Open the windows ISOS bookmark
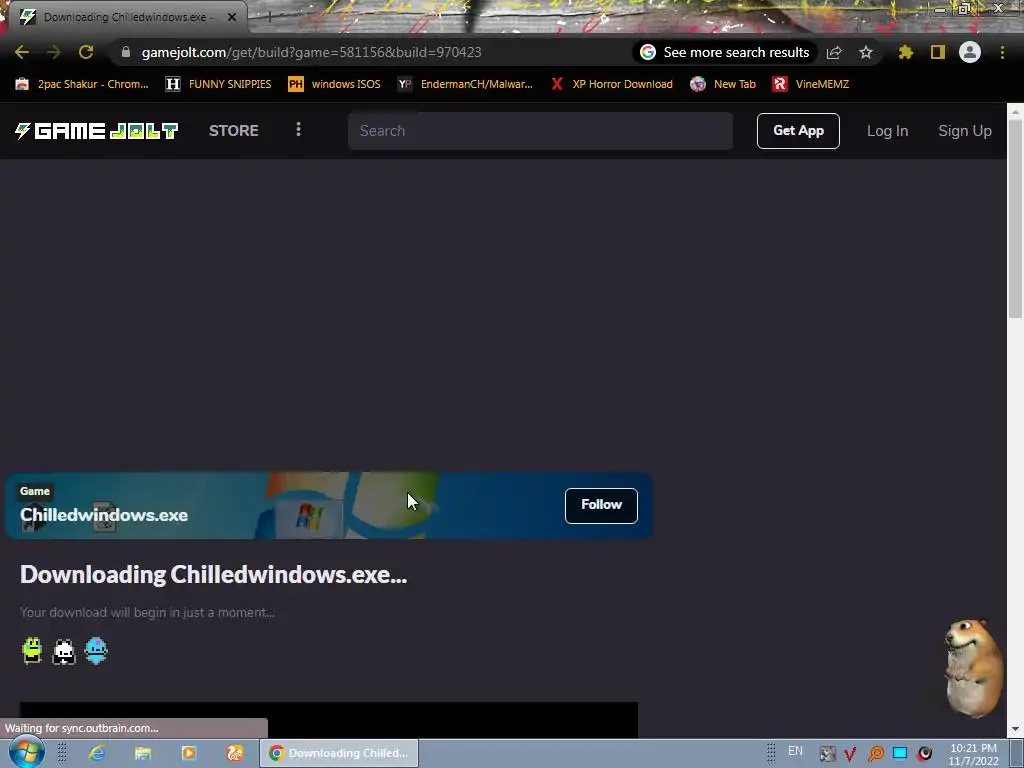 click(334, 84)
